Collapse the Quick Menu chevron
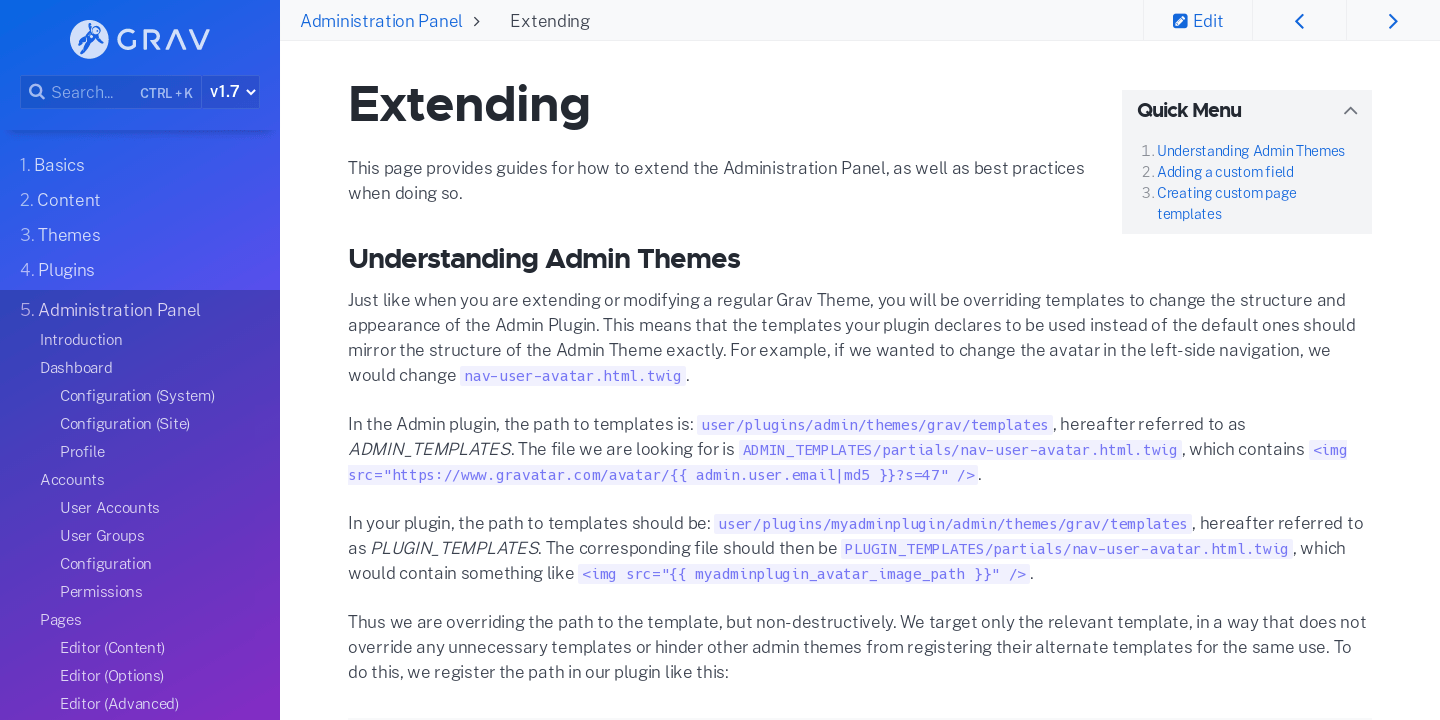1440x720 pixels. click(1350, 111)
